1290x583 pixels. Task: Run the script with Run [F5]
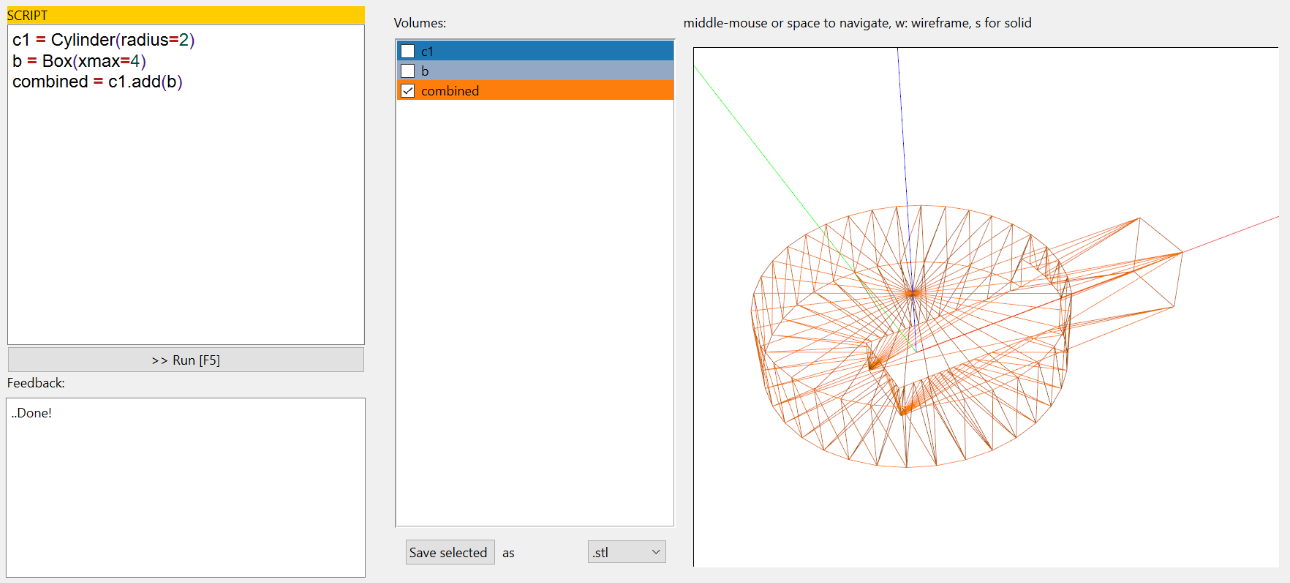click(x=185, y=360)
